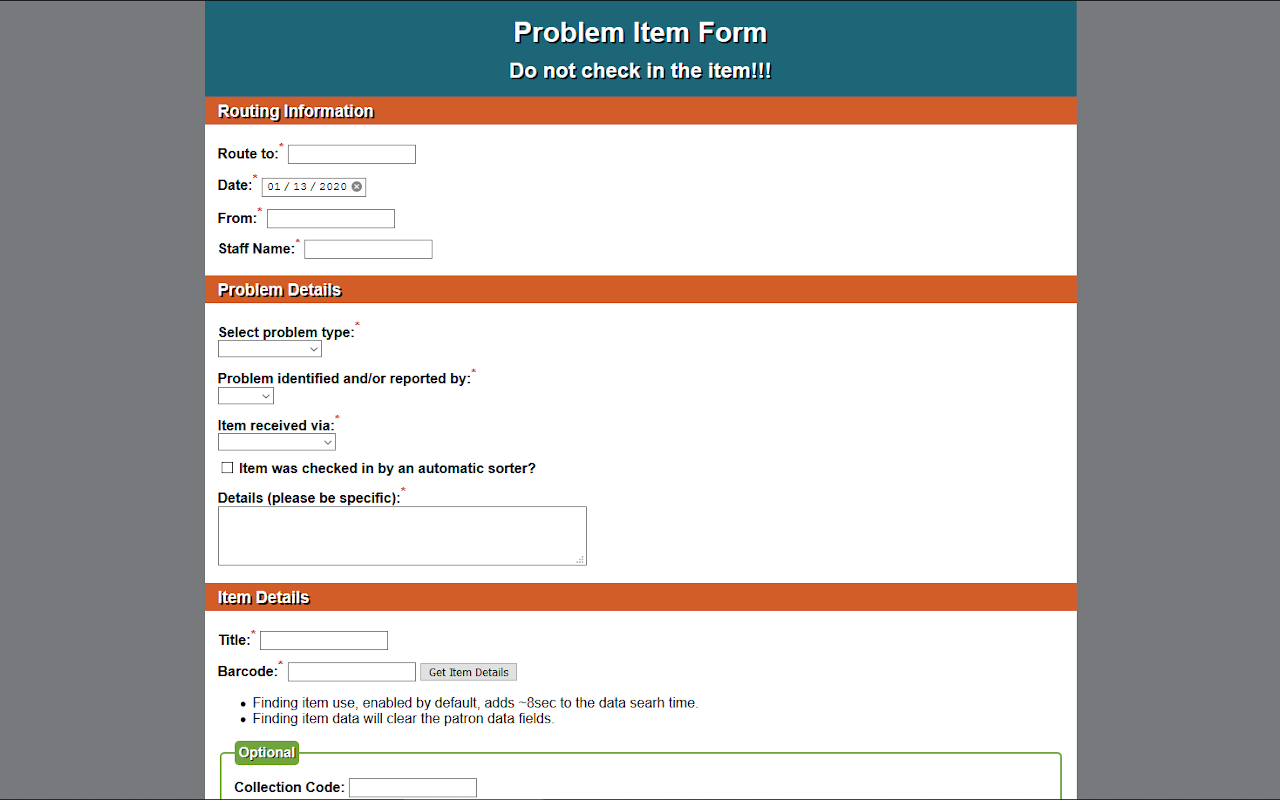The height and width of the screenshot is (800, 1280).
Task: Focus the Title input field
Action: click(324, 641)
